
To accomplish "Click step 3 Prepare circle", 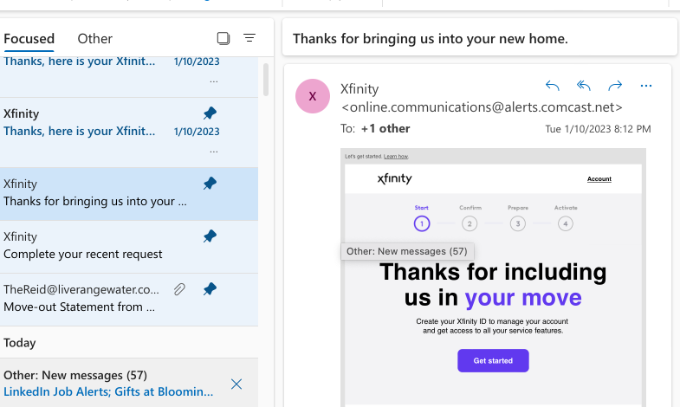I will [518, 224].
